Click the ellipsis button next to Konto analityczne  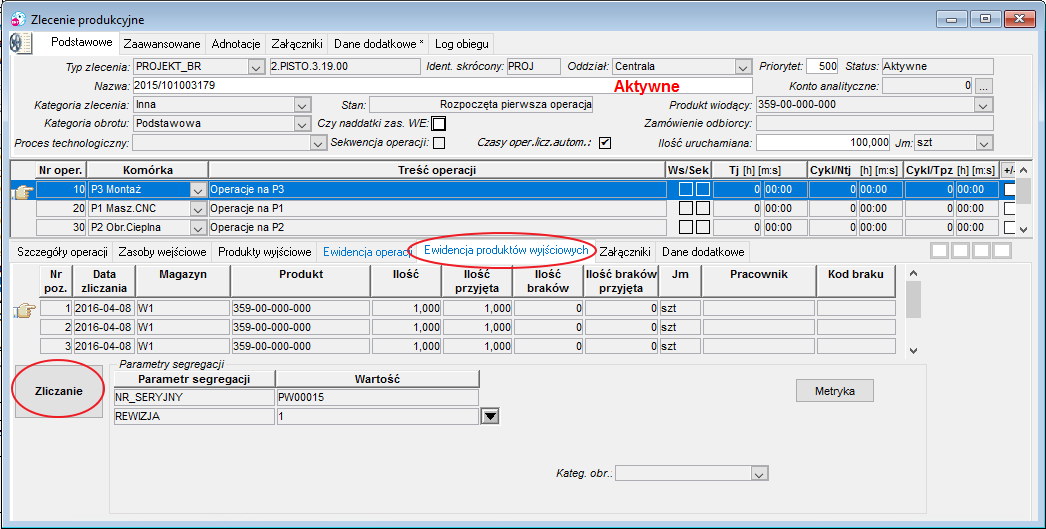(985, 86)
